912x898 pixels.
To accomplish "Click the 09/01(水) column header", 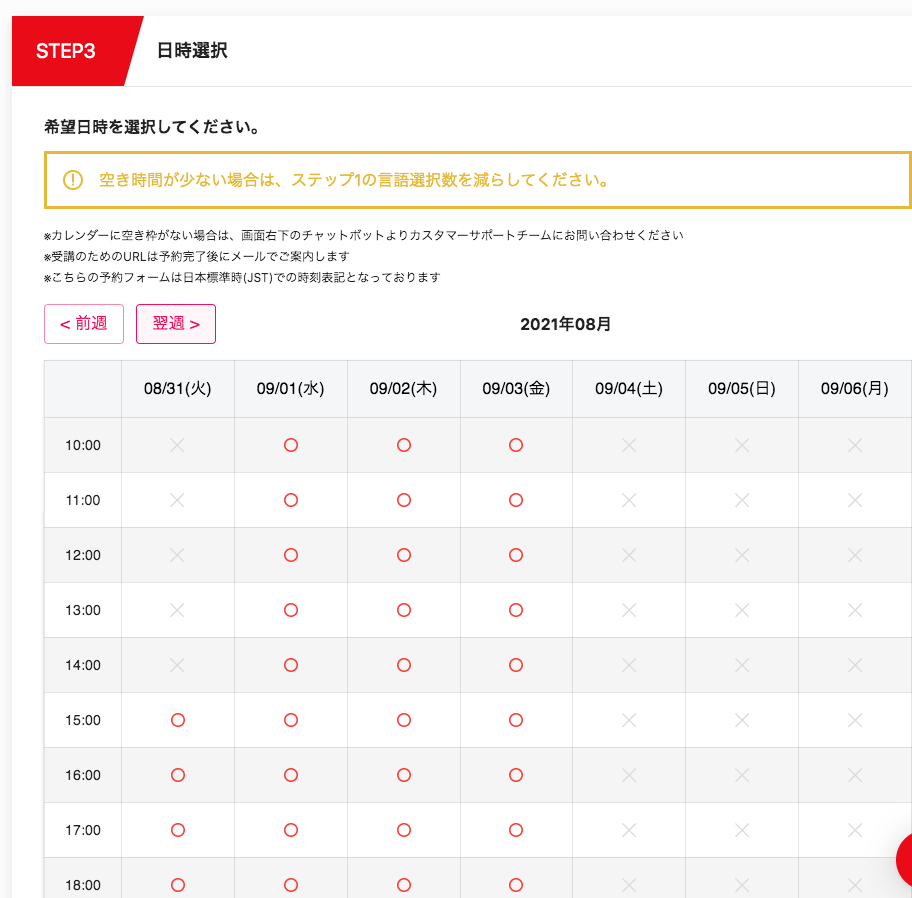I will (291, 389).
